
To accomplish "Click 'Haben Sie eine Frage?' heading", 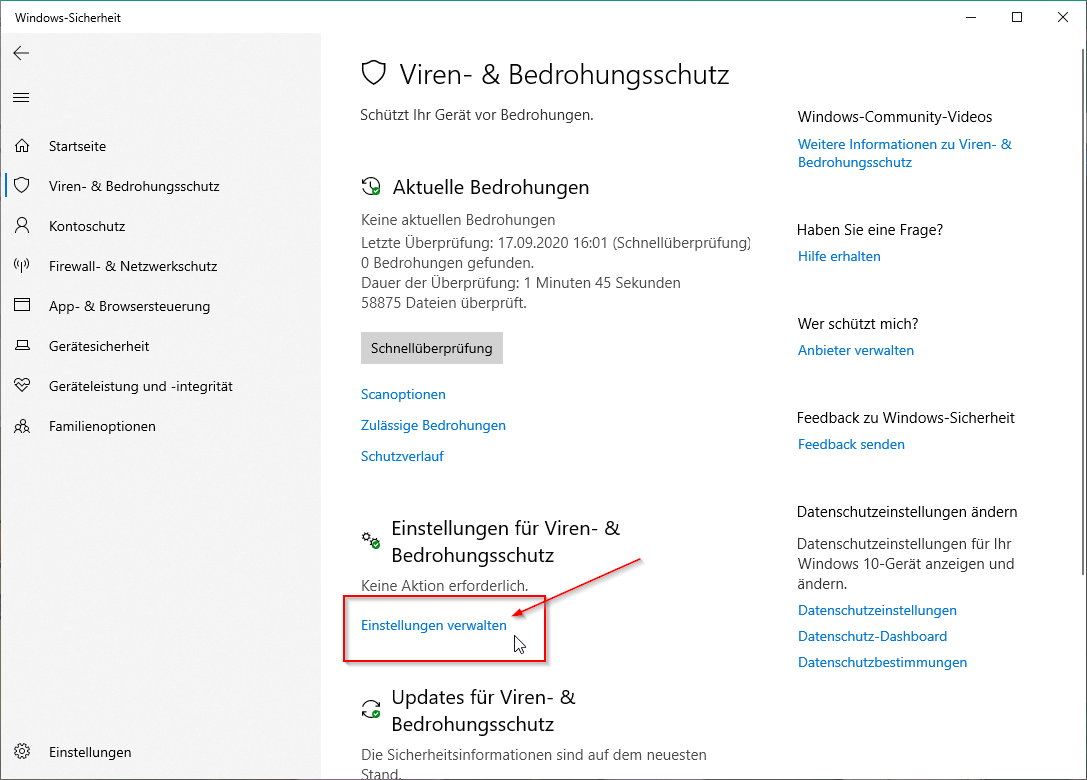I will (870, 230).
